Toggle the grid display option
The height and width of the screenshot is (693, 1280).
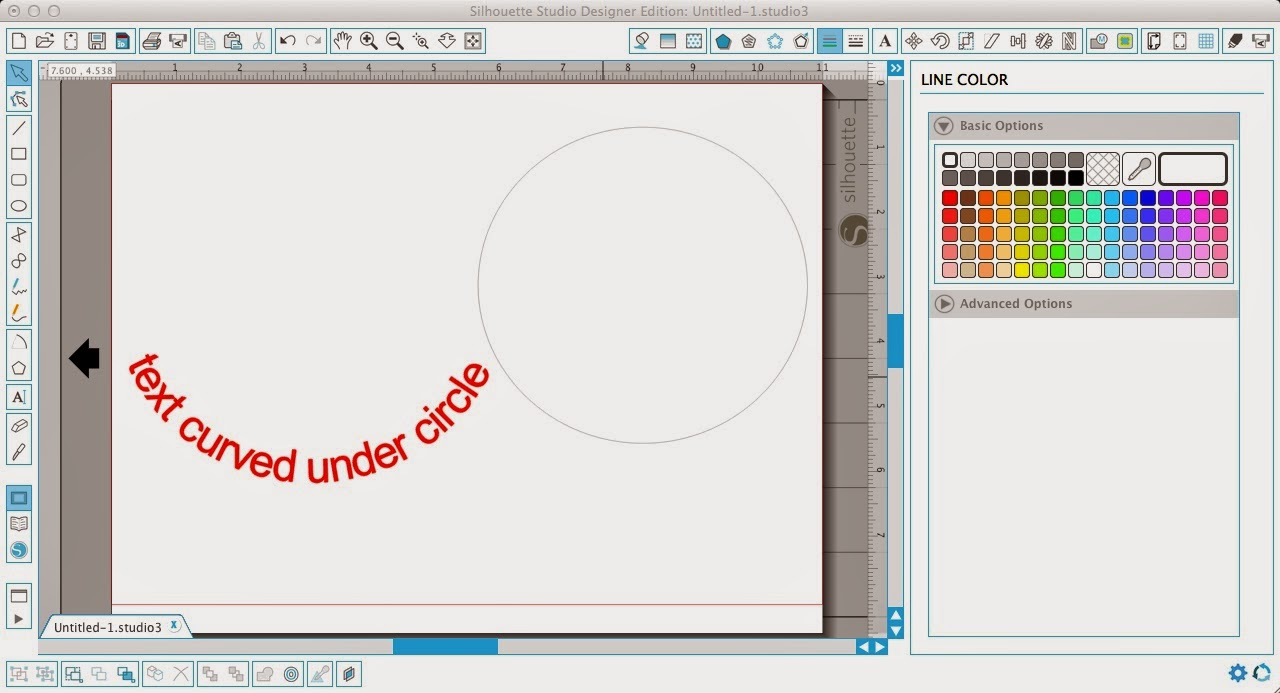coord(1205,42)
